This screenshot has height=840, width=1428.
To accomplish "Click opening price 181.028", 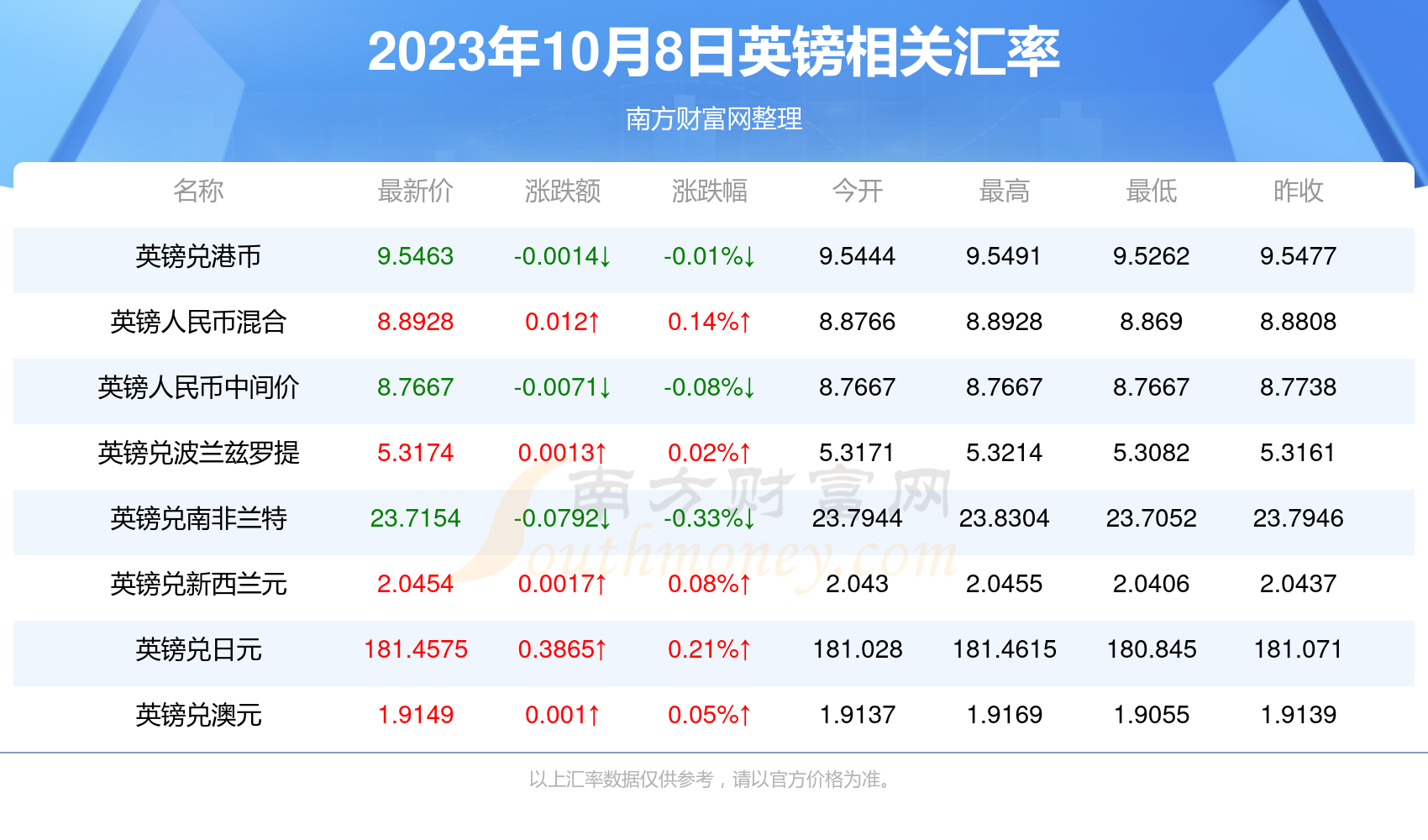I will (x=857, y=649).
